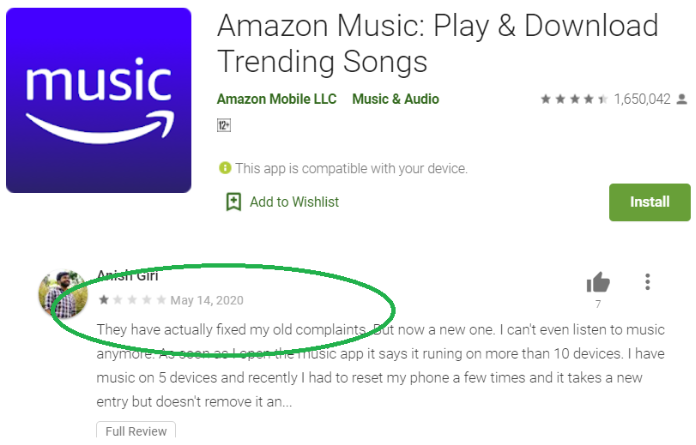
Task: Click the Amazon Music app logo
Action: [98, 100]
